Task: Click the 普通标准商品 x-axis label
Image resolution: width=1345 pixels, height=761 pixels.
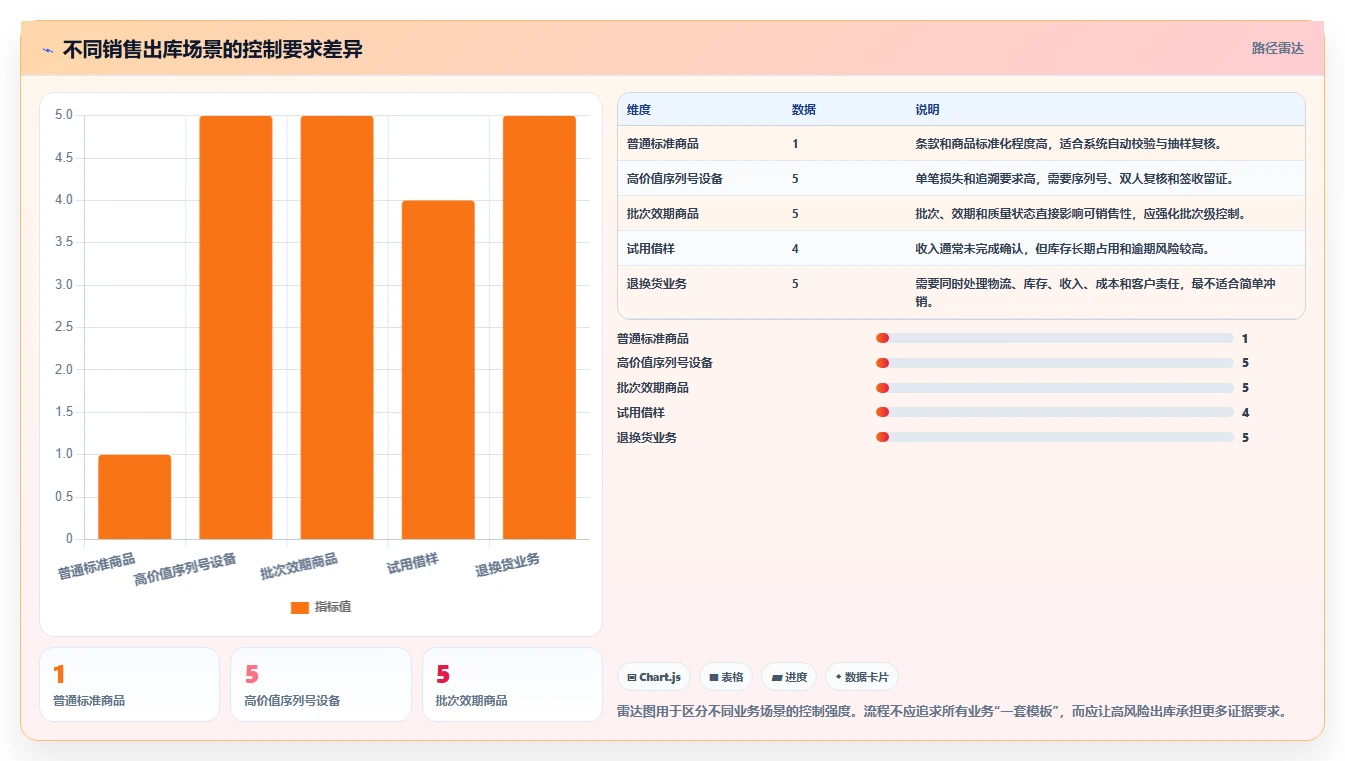Action: (x=96, y=567)
